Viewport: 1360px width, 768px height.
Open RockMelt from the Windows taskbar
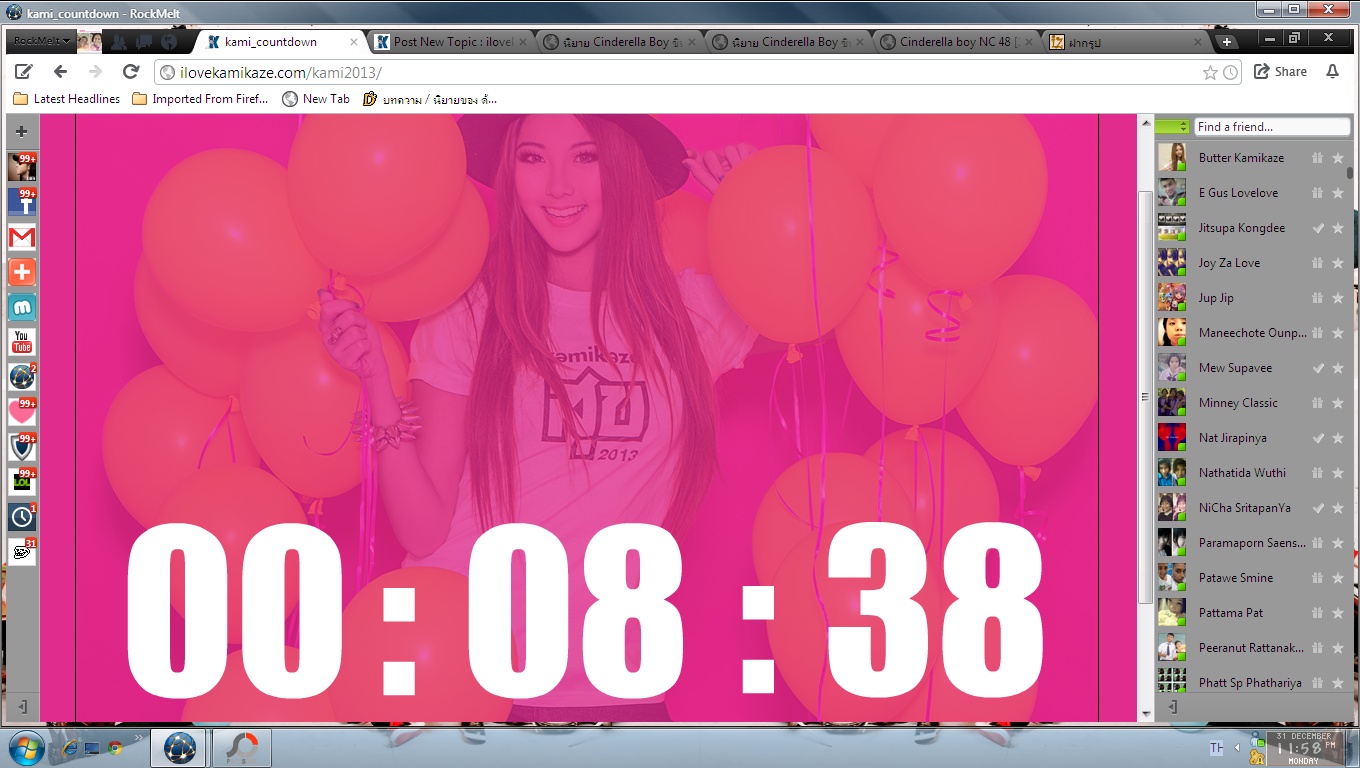click(x=180, y=747)
